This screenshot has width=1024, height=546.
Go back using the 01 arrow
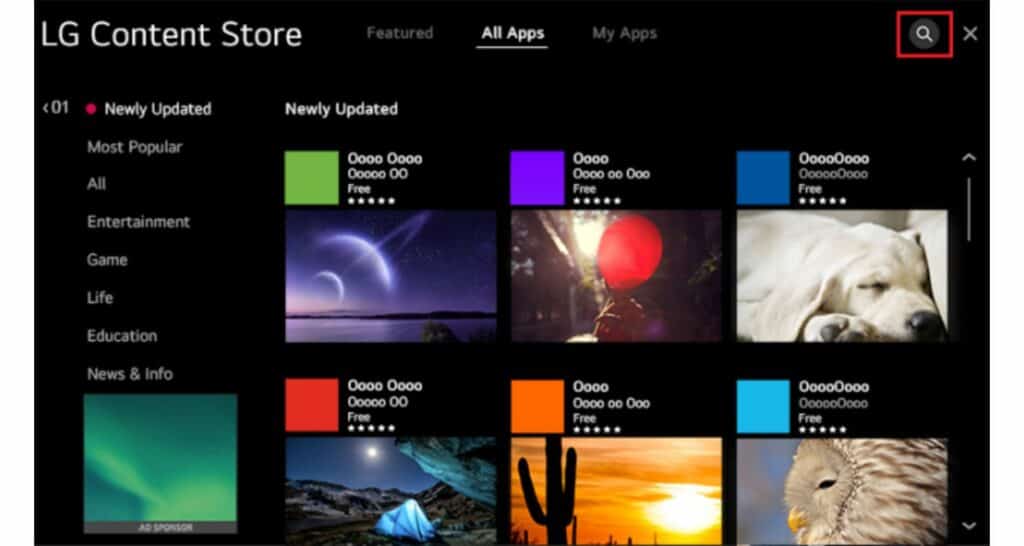[x=56, y=108]
